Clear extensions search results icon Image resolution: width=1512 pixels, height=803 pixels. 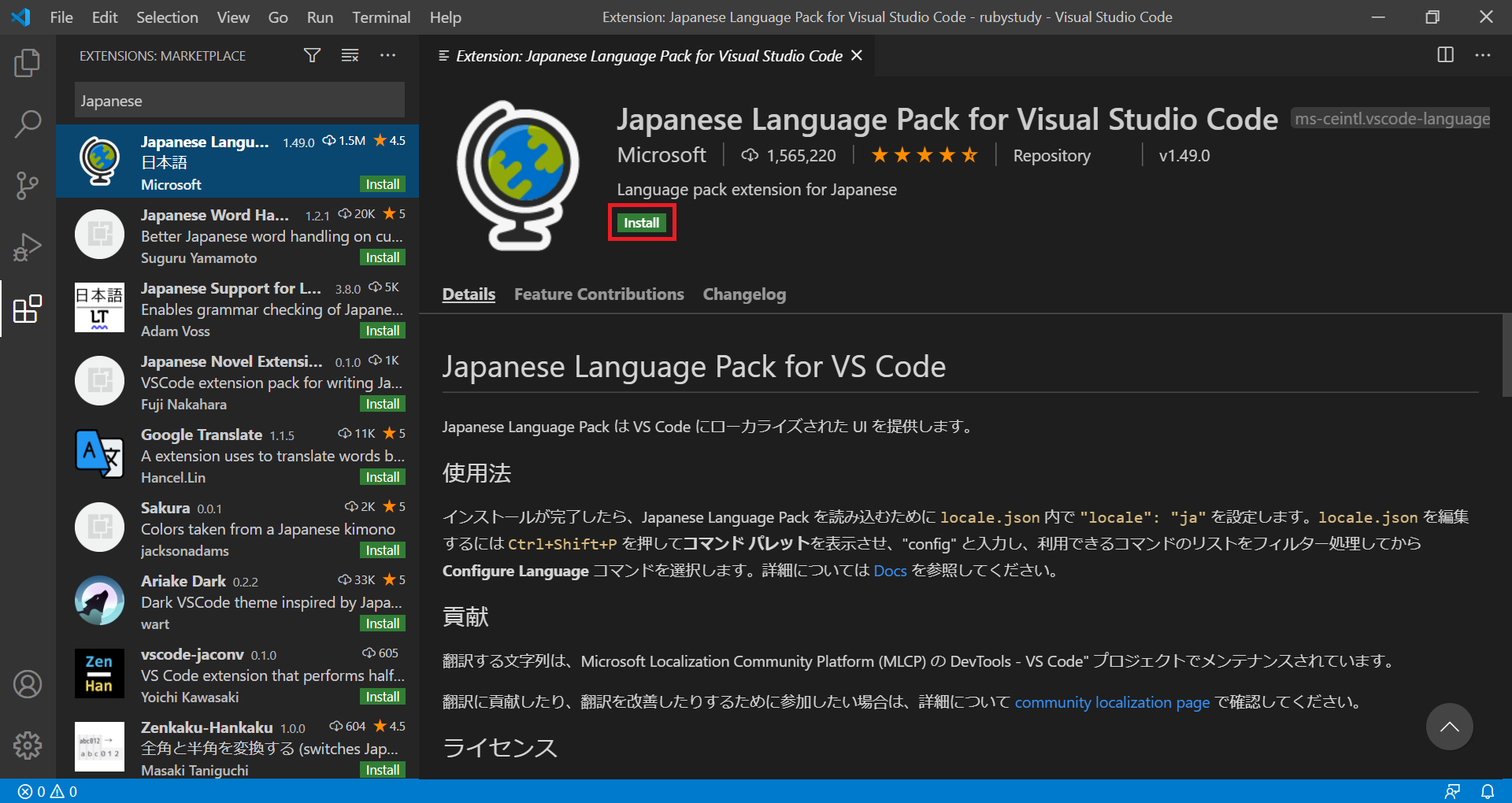point(350,55)
